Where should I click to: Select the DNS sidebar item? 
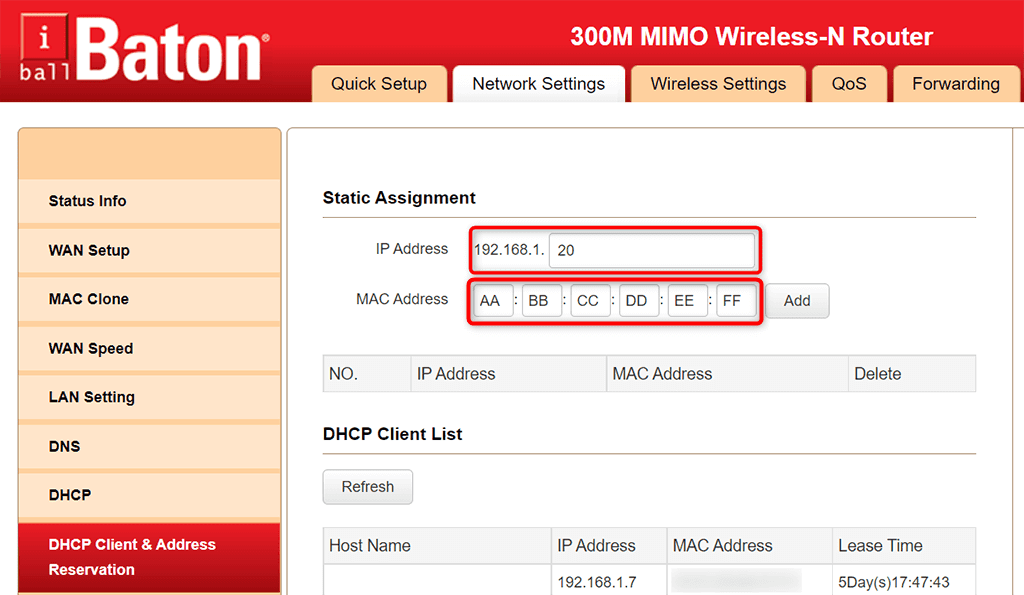tap(150, 446)
